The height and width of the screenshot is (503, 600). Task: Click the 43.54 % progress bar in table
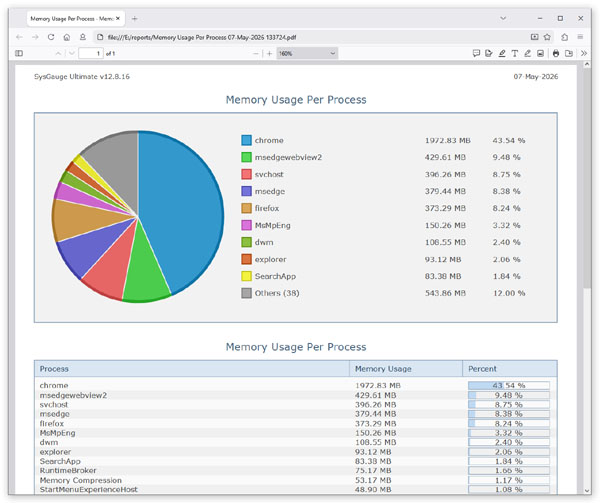pos(509,385)
